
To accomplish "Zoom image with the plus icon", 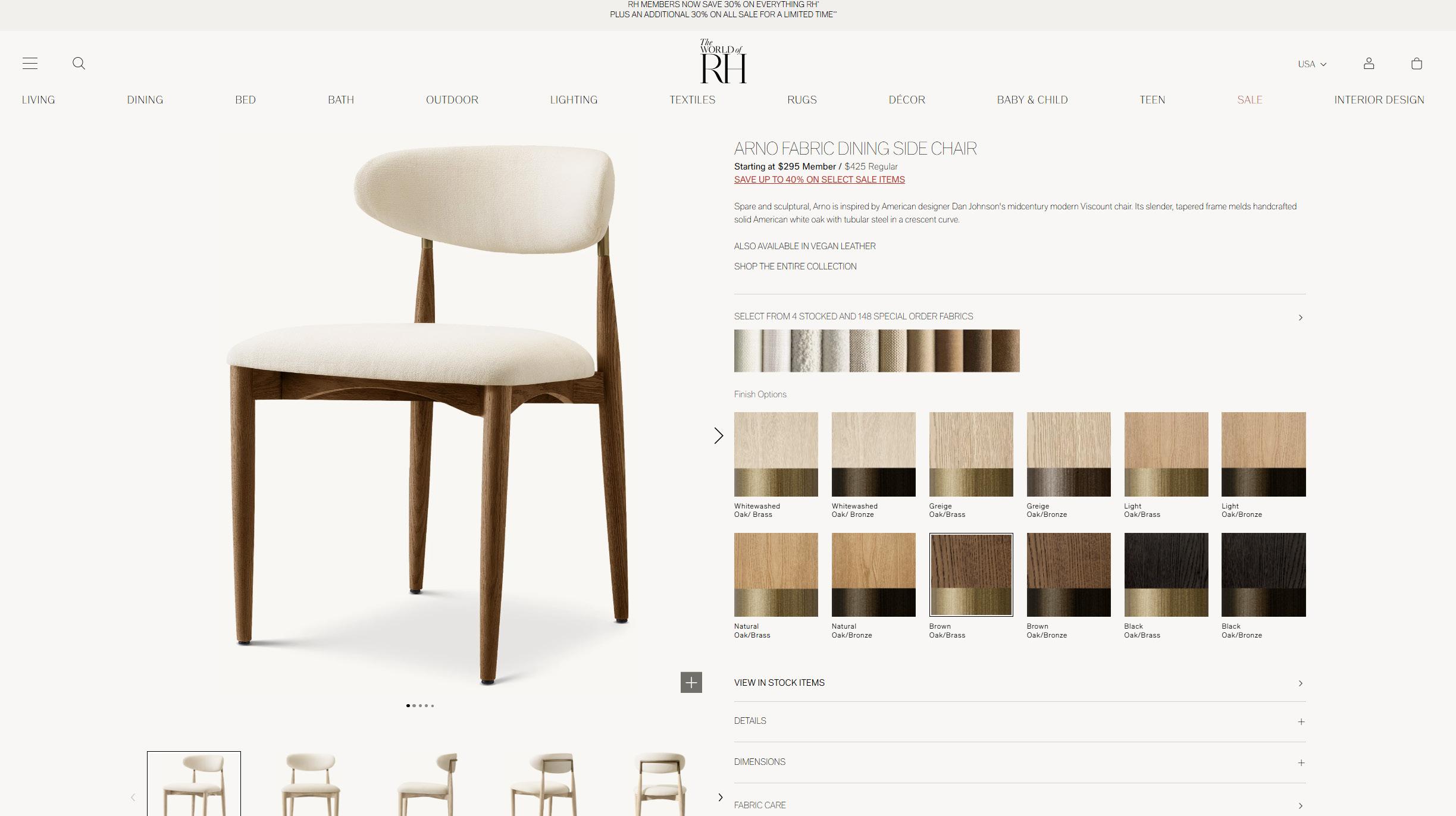I will click(x=691, y=682).
